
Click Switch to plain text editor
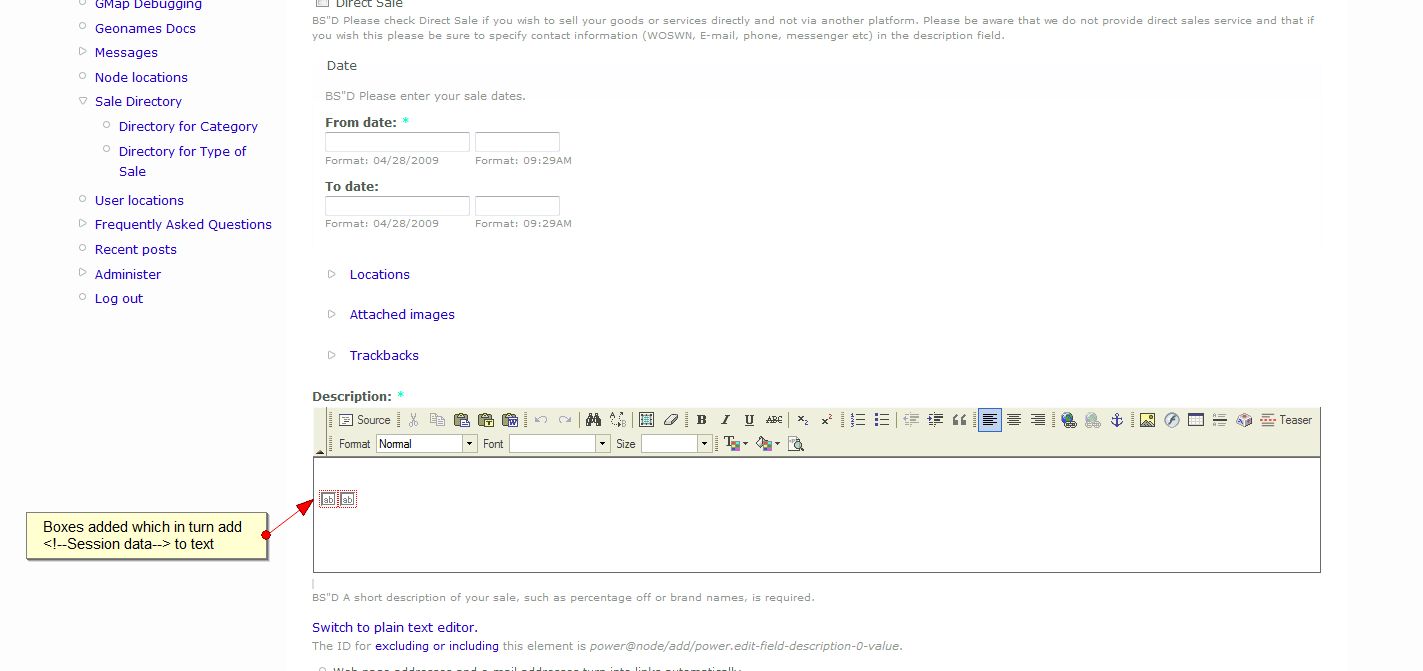click(x=395, y=627)
